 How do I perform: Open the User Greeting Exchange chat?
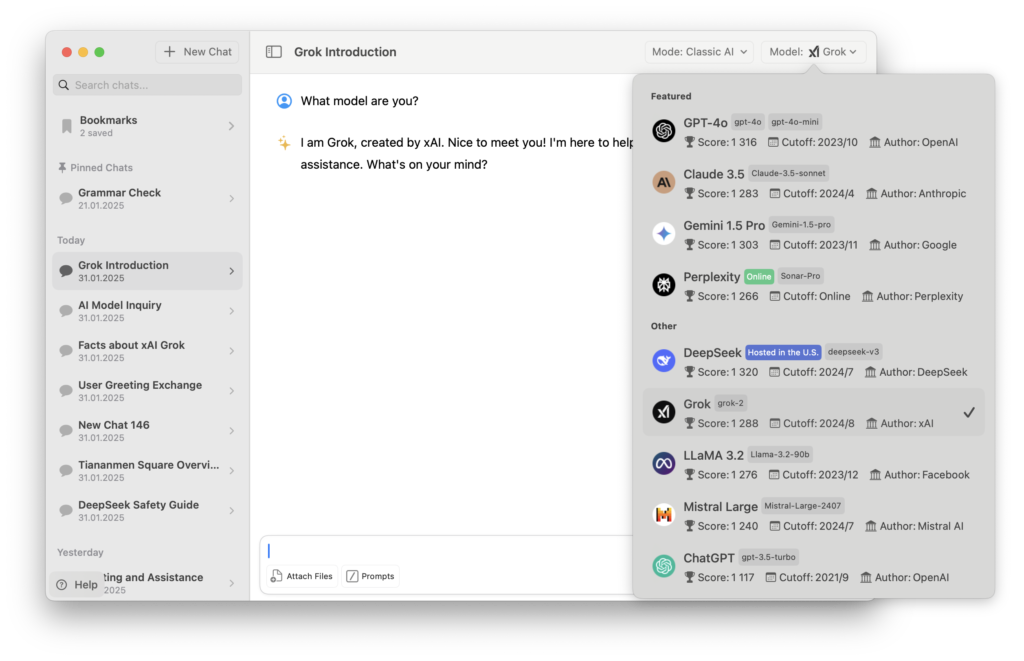[148, 391]
